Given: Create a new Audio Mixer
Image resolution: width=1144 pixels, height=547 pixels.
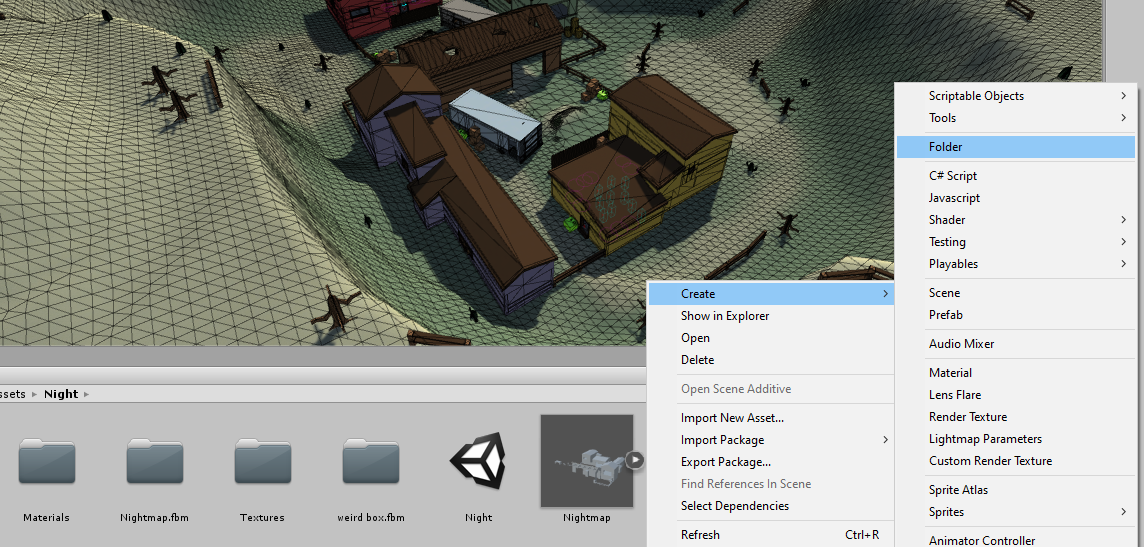Looking at the screenshot, I should click(1016, 344).
